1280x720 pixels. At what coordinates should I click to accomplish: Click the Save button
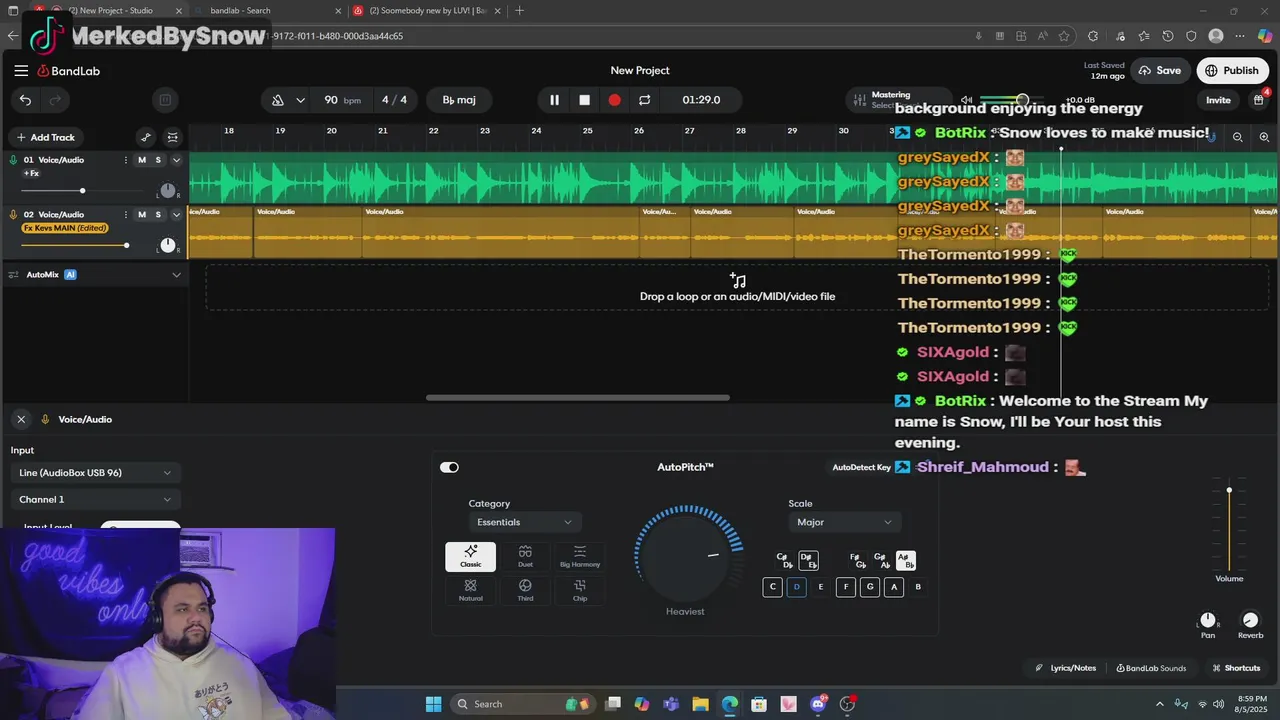[1160, 71]
